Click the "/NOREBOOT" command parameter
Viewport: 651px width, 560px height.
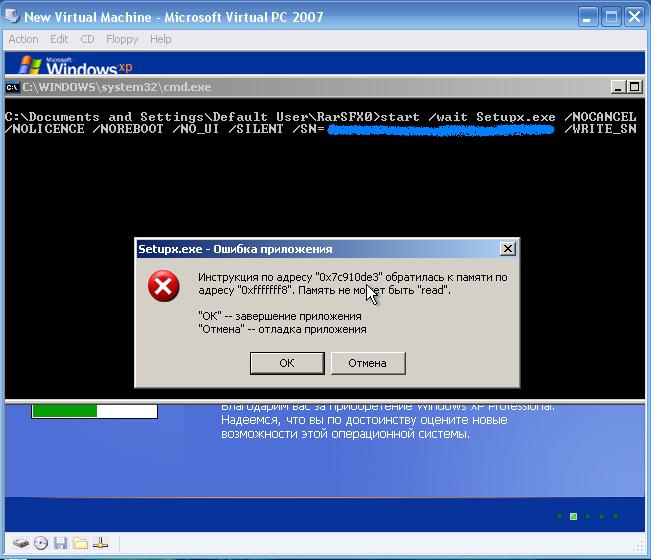point(128,129)
